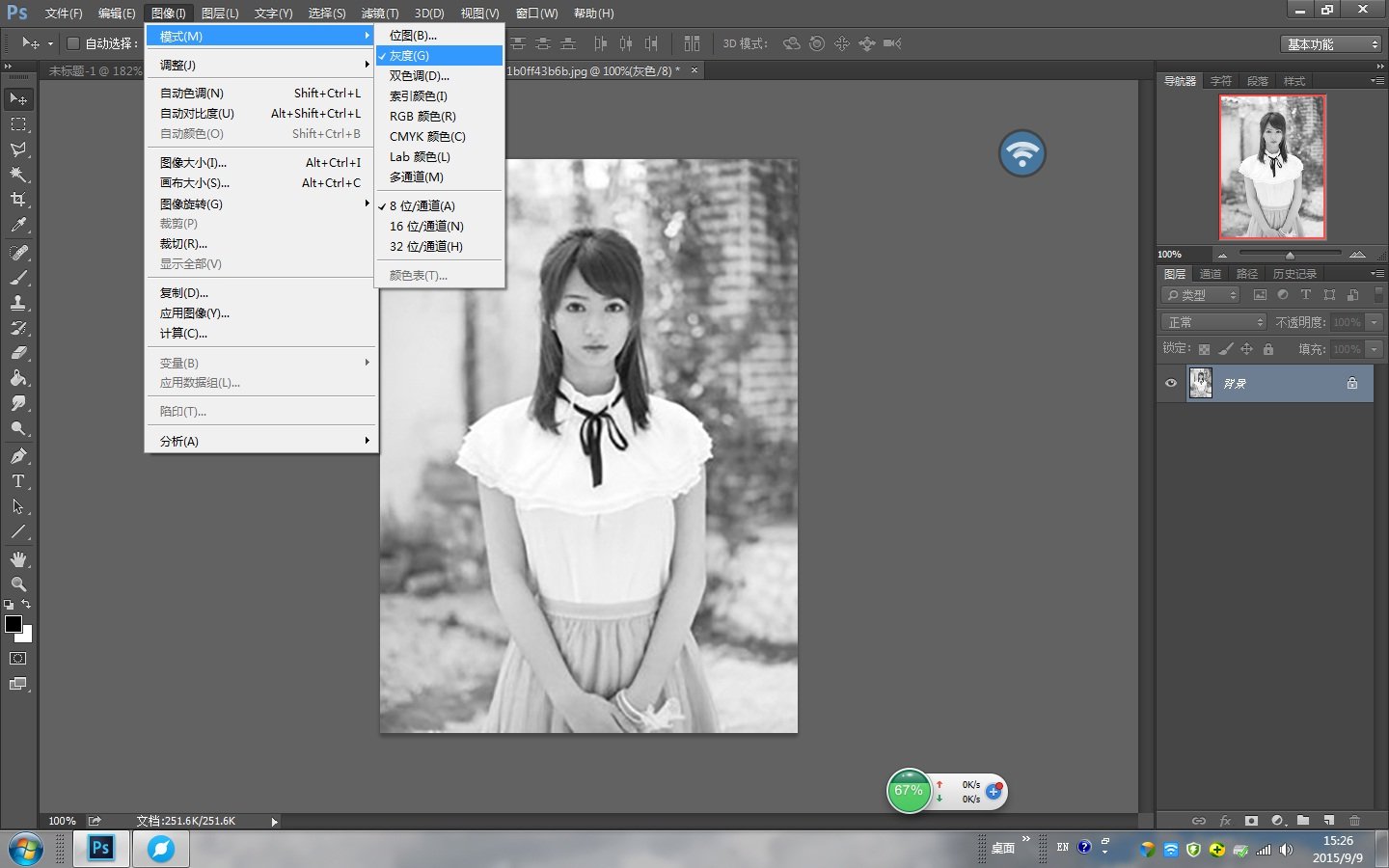1389x868 pixels.
Task: Select the Crop tool
Action: point(18,200)
